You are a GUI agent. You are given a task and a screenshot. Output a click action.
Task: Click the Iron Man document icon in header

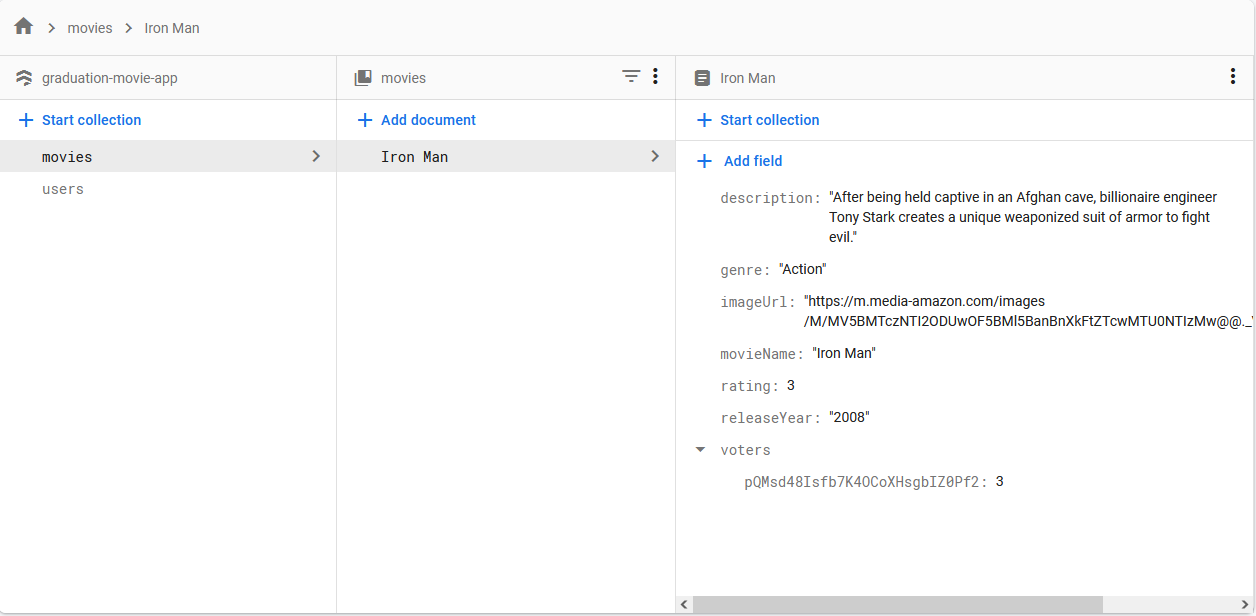[x=702, y=78]
